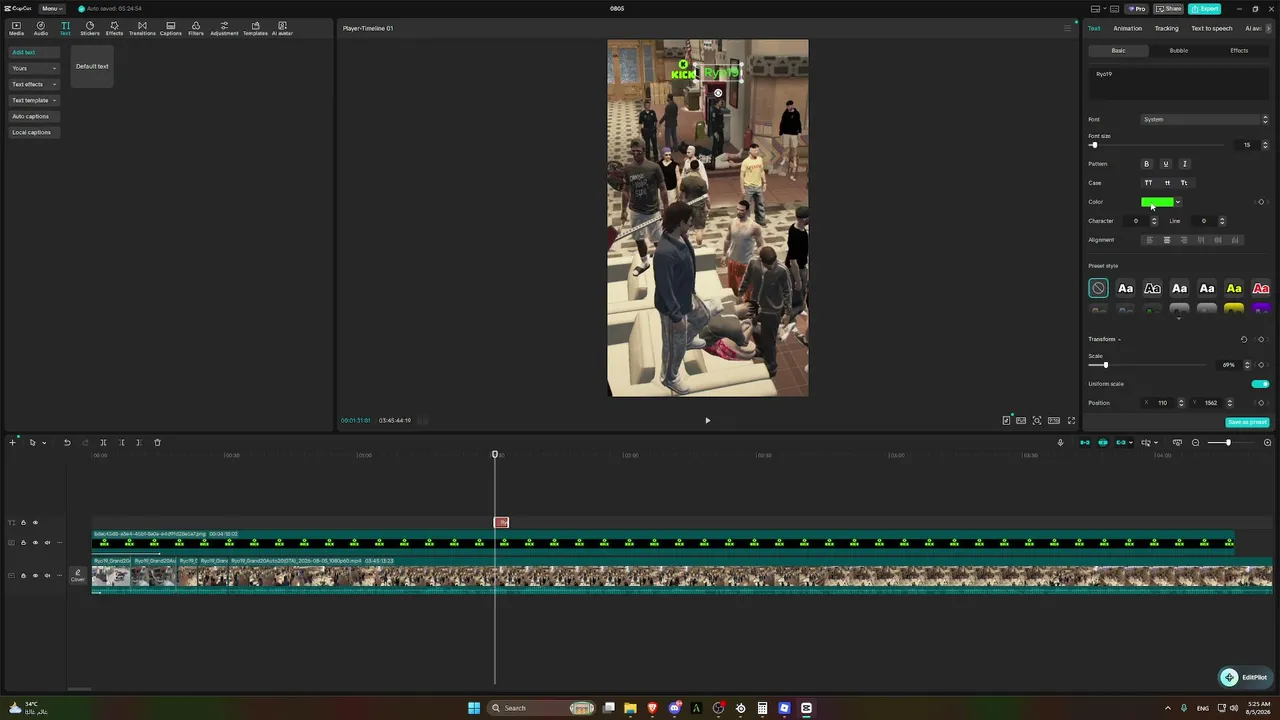Play the preview video
Screen dimensions: 1280x720
(x=707, y=421)
